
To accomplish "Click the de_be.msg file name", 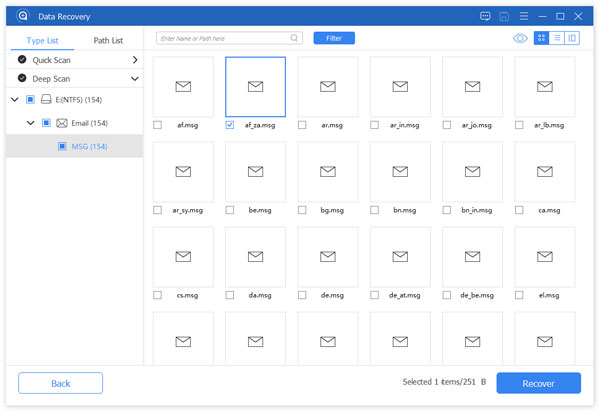I will point(477,295).
